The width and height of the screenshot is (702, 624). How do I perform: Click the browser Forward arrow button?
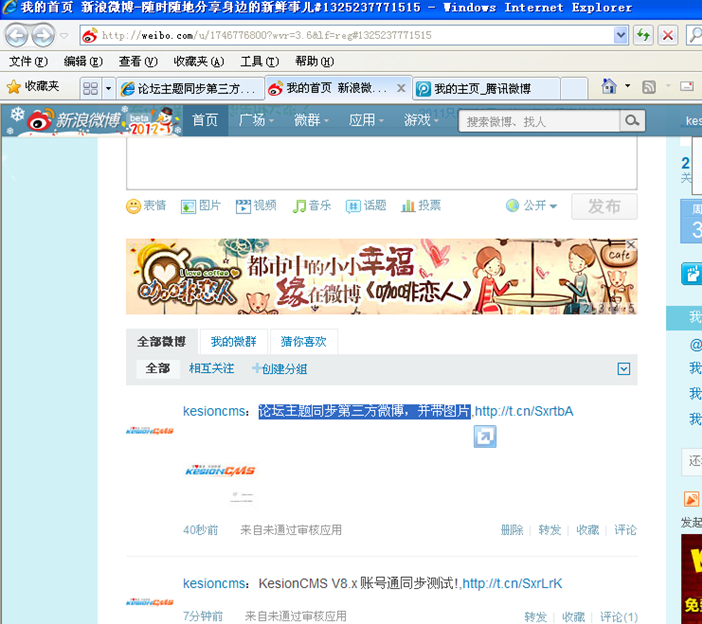coord(43,35)
